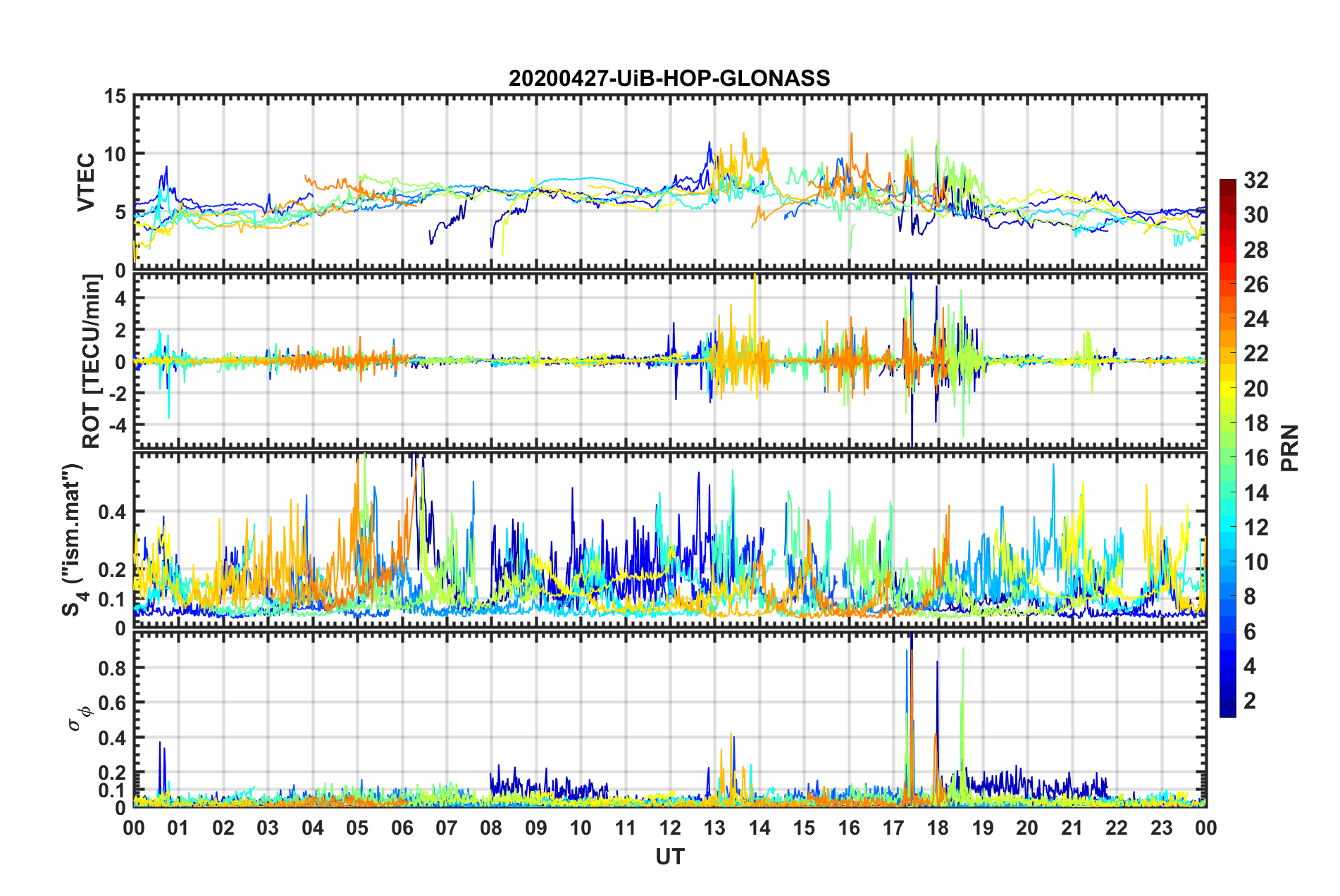
Task: Click the plot title 20200427-UiB-HOP-GLONASS
Action: pos(669,78)
